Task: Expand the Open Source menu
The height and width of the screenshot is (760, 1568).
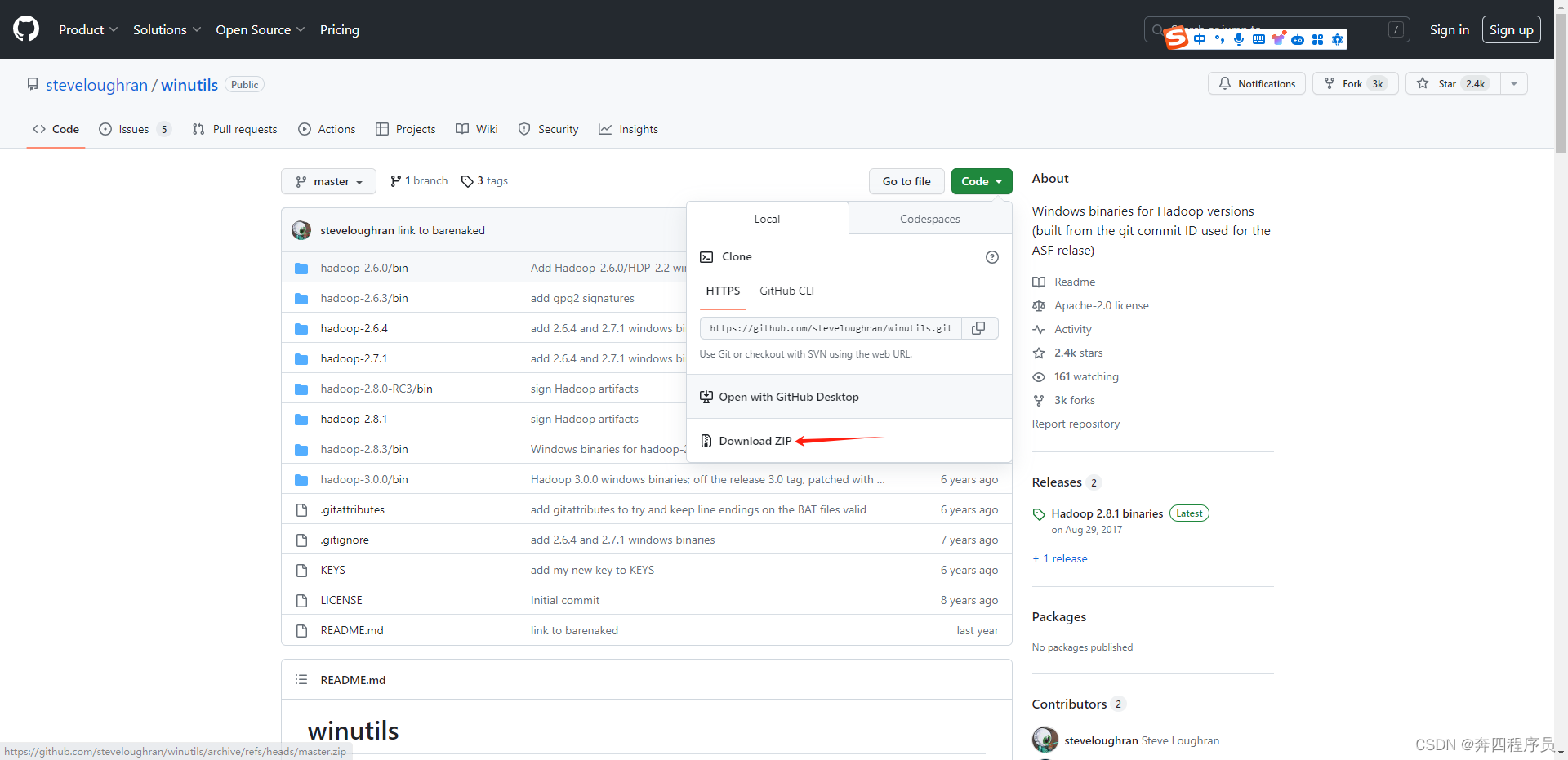Action: coord(261,29)
